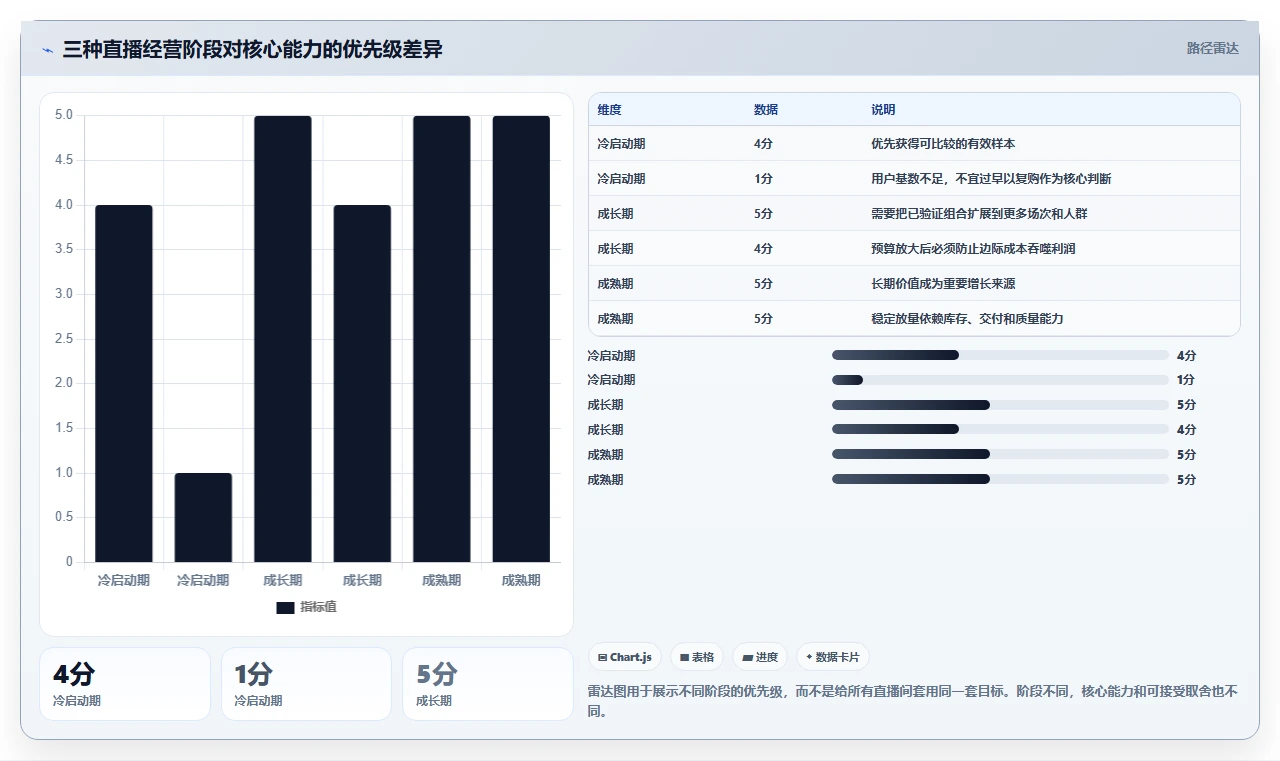Click the 冷启动期 progress bar showing 1分

(1000, 380)
